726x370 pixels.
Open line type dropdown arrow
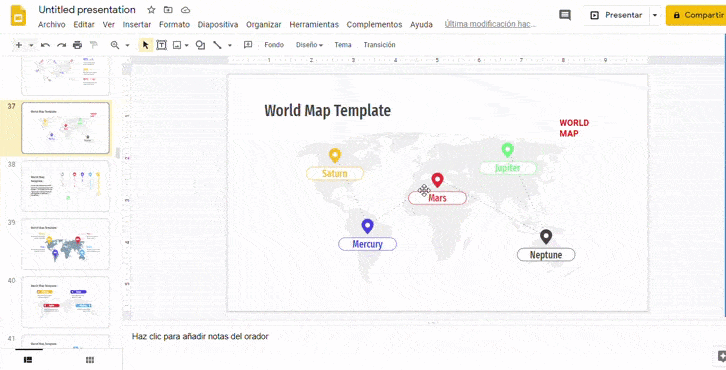(x=230, y=45)
